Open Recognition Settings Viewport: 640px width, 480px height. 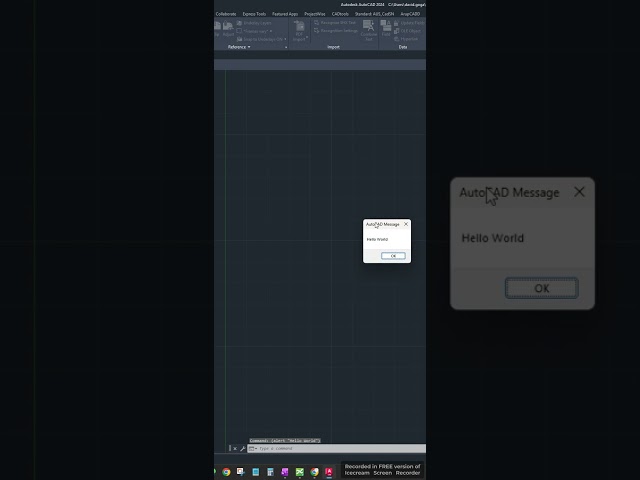coord(336,31)
